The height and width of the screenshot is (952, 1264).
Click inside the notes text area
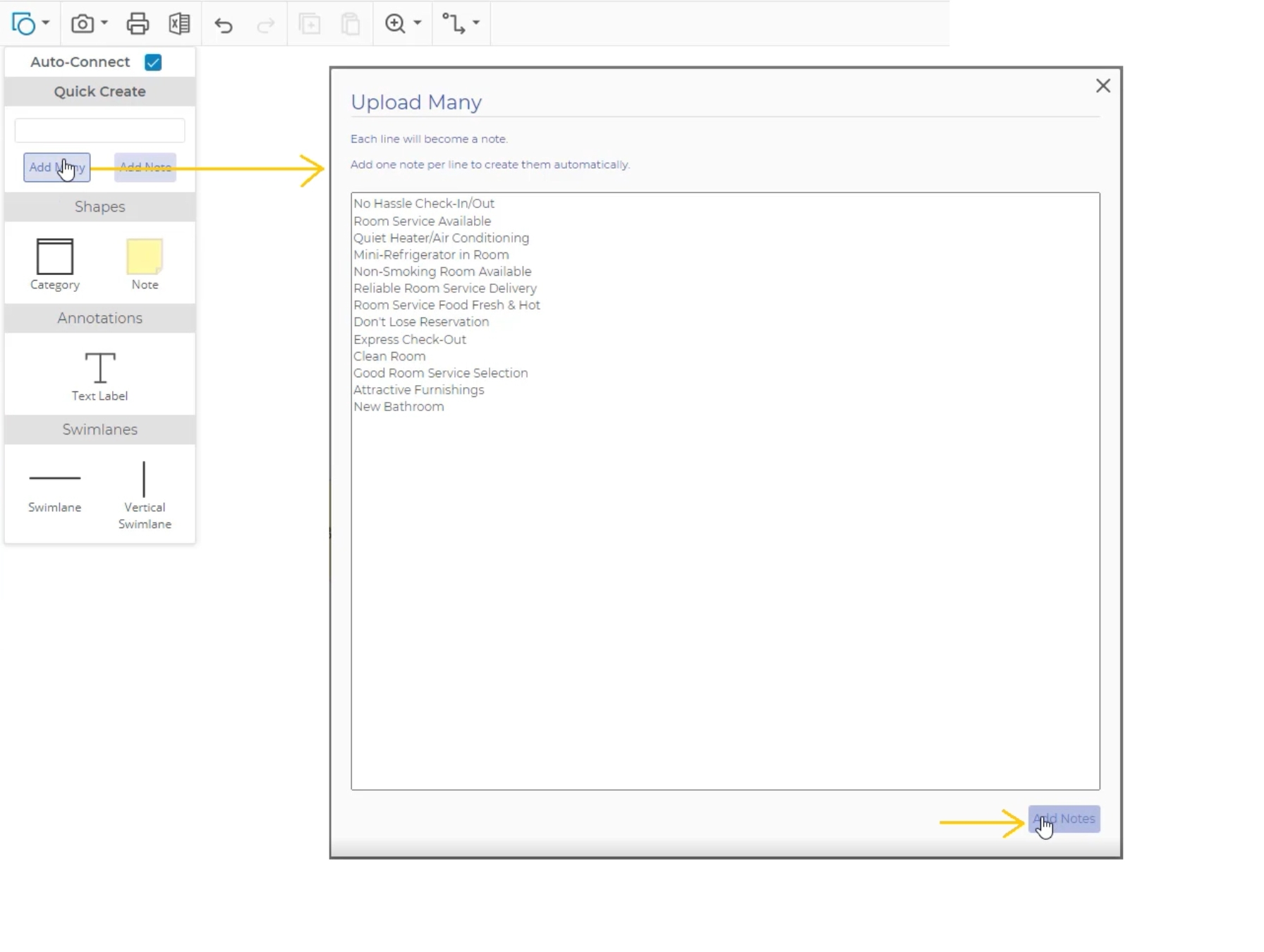(725, 491)
